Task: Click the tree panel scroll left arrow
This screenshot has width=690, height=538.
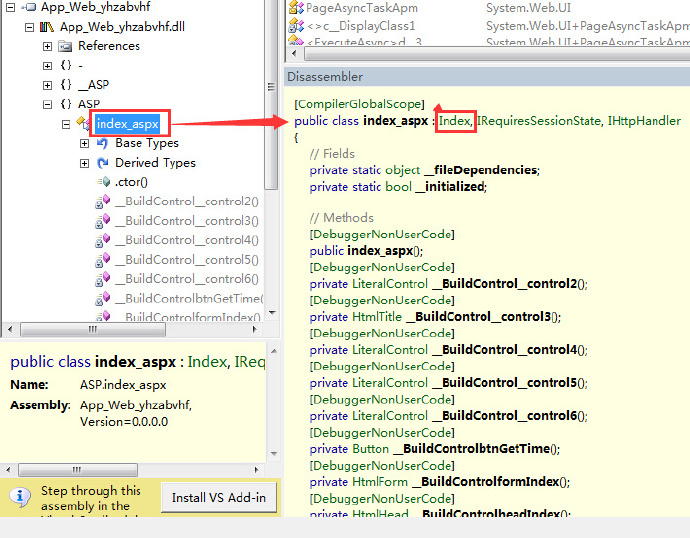Action: [10, 329]
